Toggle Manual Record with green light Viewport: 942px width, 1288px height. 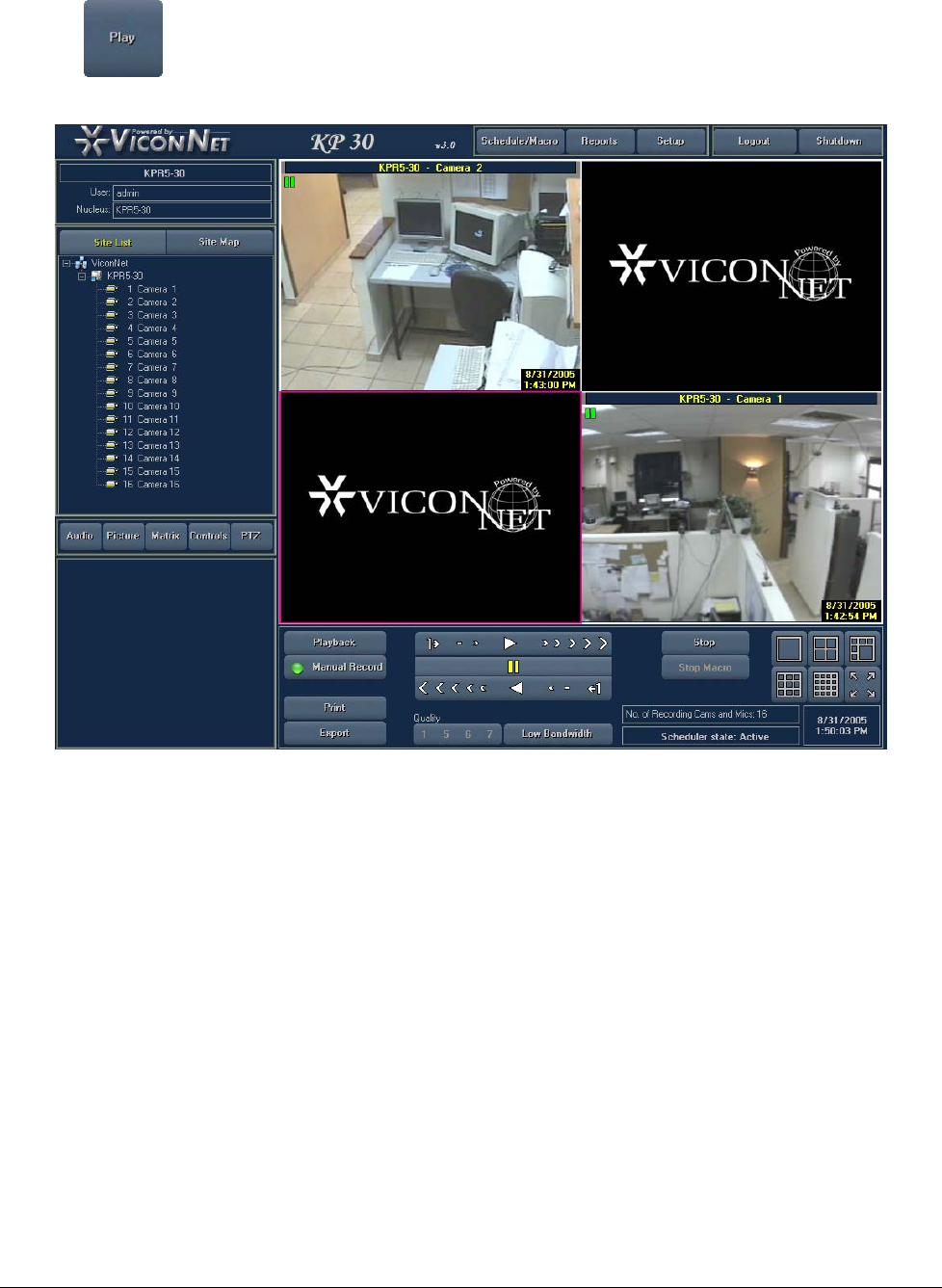[x=335, y=668]
